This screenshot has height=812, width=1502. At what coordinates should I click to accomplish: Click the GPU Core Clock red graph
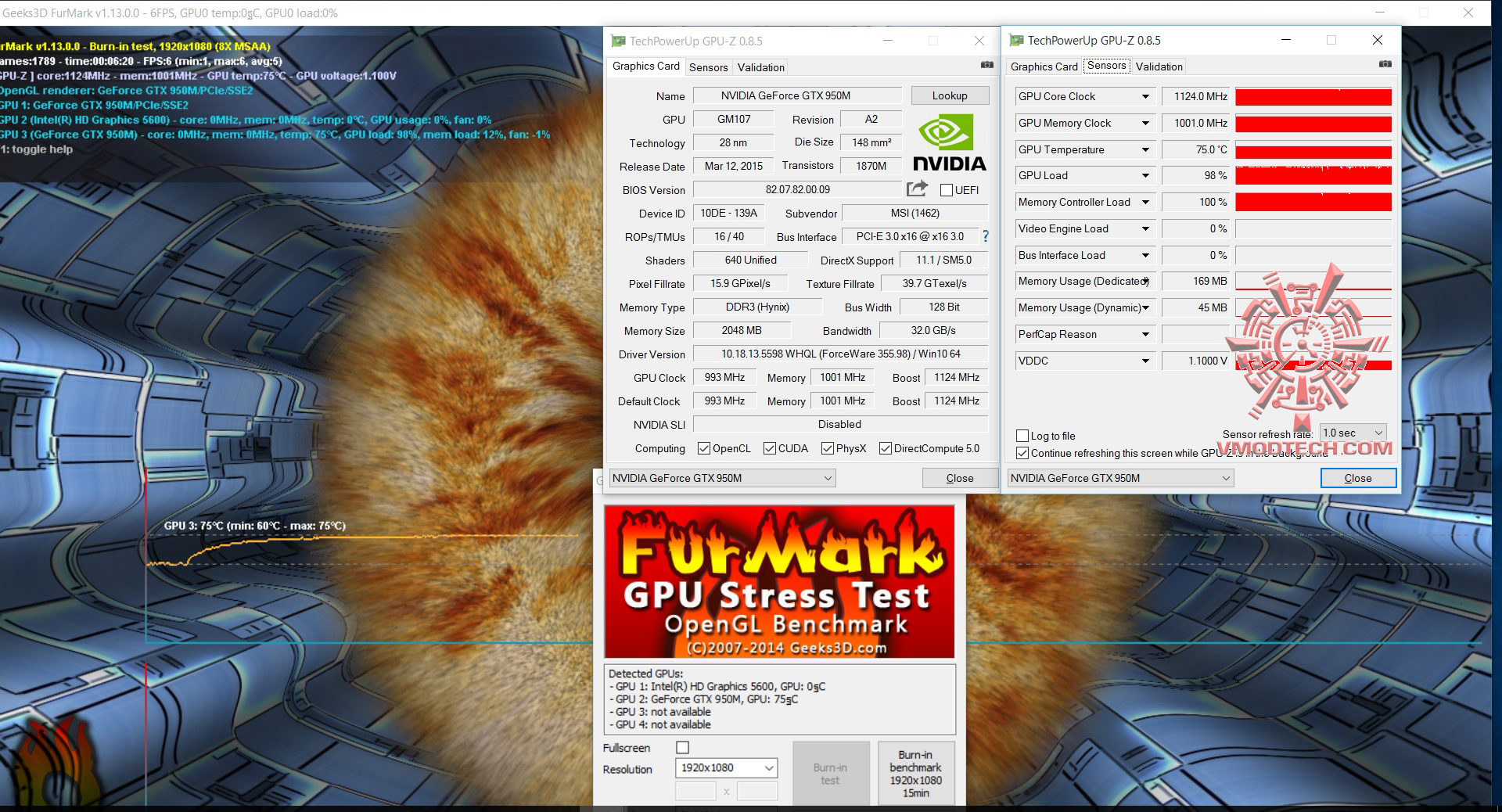[1313, 96]
